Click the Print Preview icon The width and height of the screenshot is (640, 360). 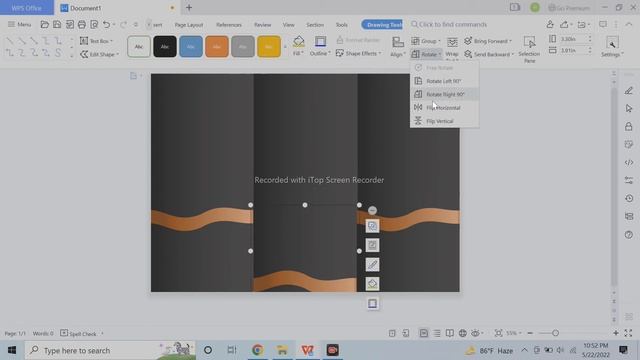point(94,24)
